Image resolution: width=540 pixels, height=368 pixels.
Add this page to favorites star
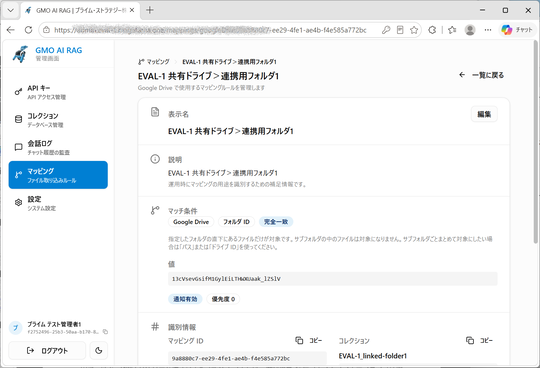414,30
